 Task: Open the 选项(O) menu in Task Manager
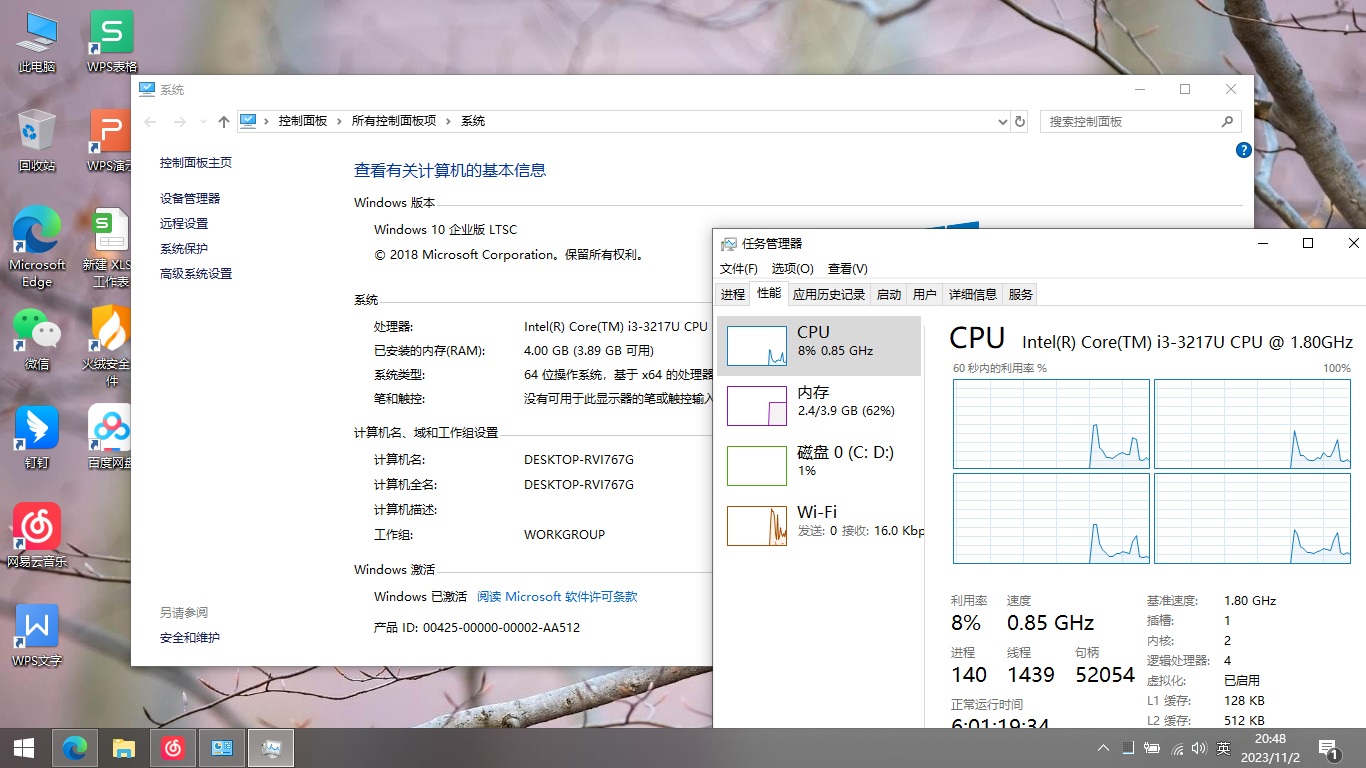[793, 269]
